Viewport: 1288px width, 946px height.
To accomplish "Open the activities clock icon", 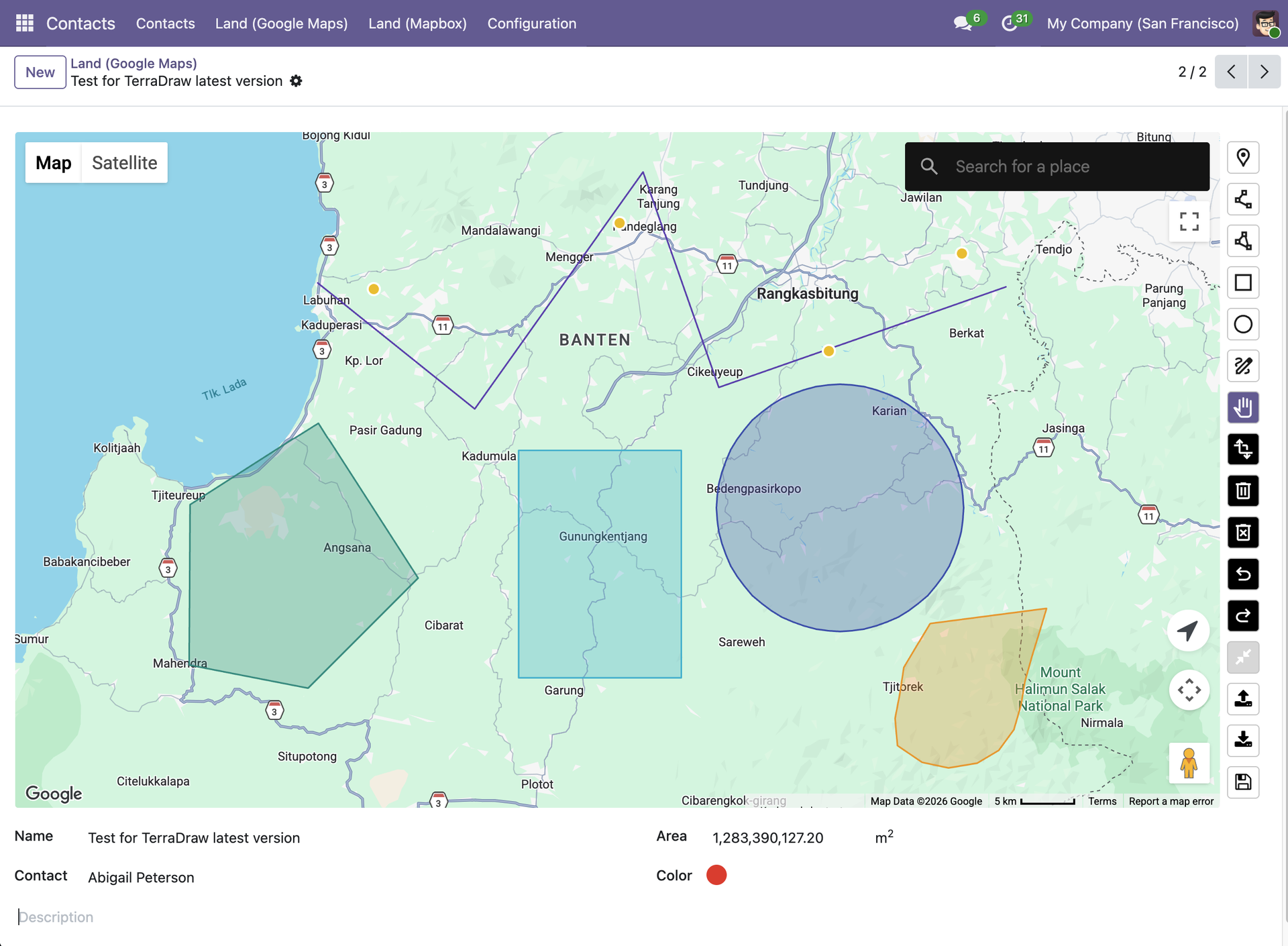I will (1010, 23).
